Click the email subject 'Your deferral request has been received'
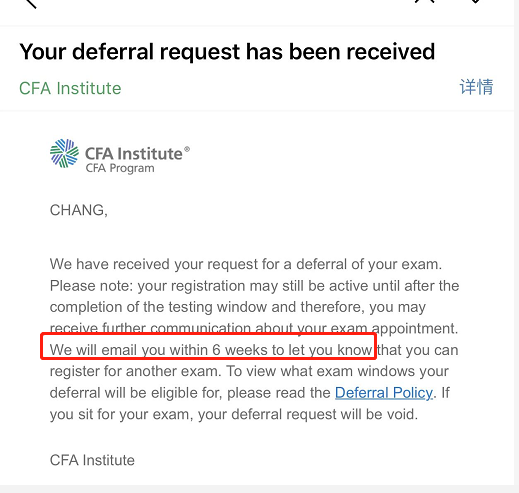Screen dimensions: 519x493 (x=227, y=52)
